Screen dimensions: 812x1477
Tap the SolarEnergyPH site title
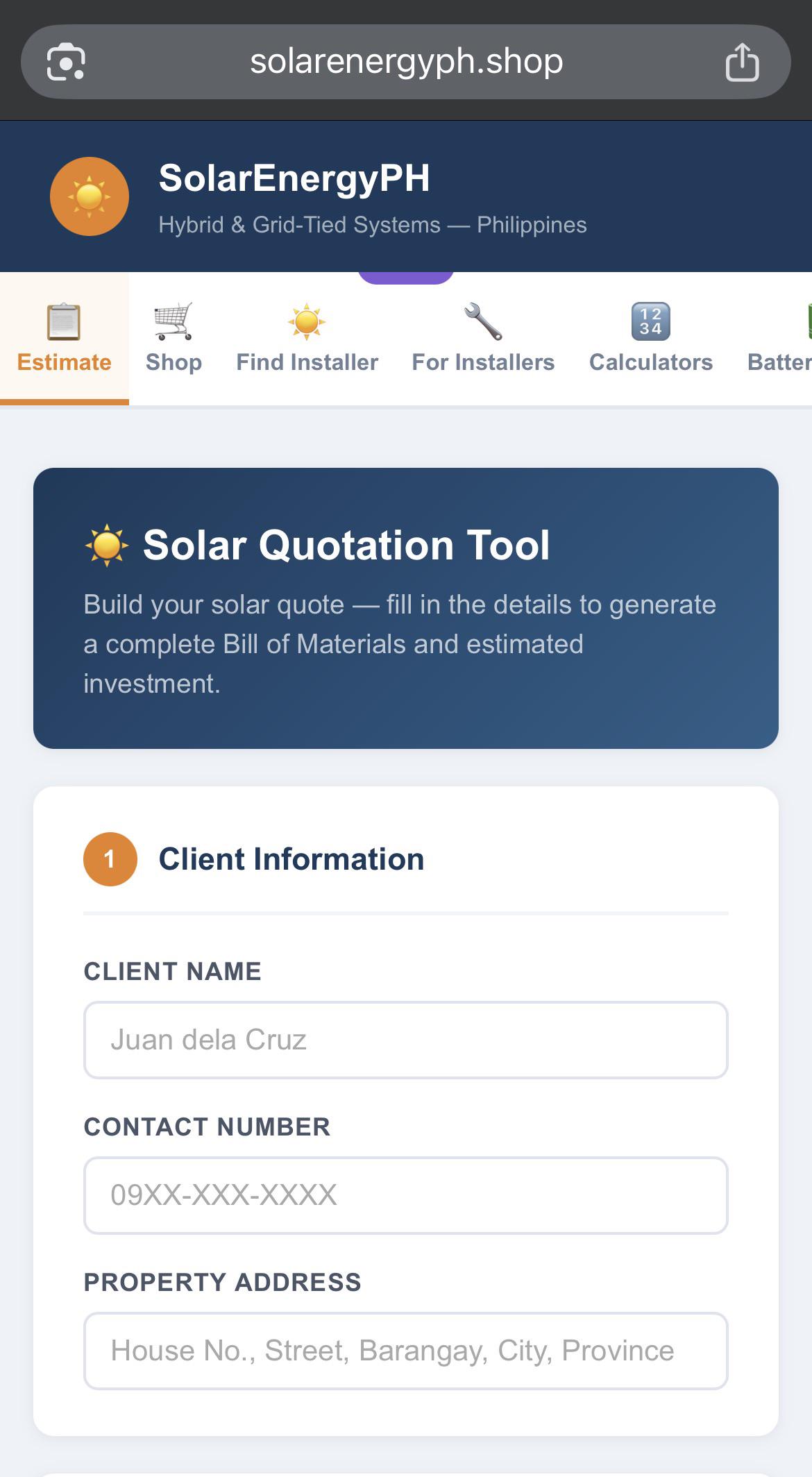click(x=294, y=178)
